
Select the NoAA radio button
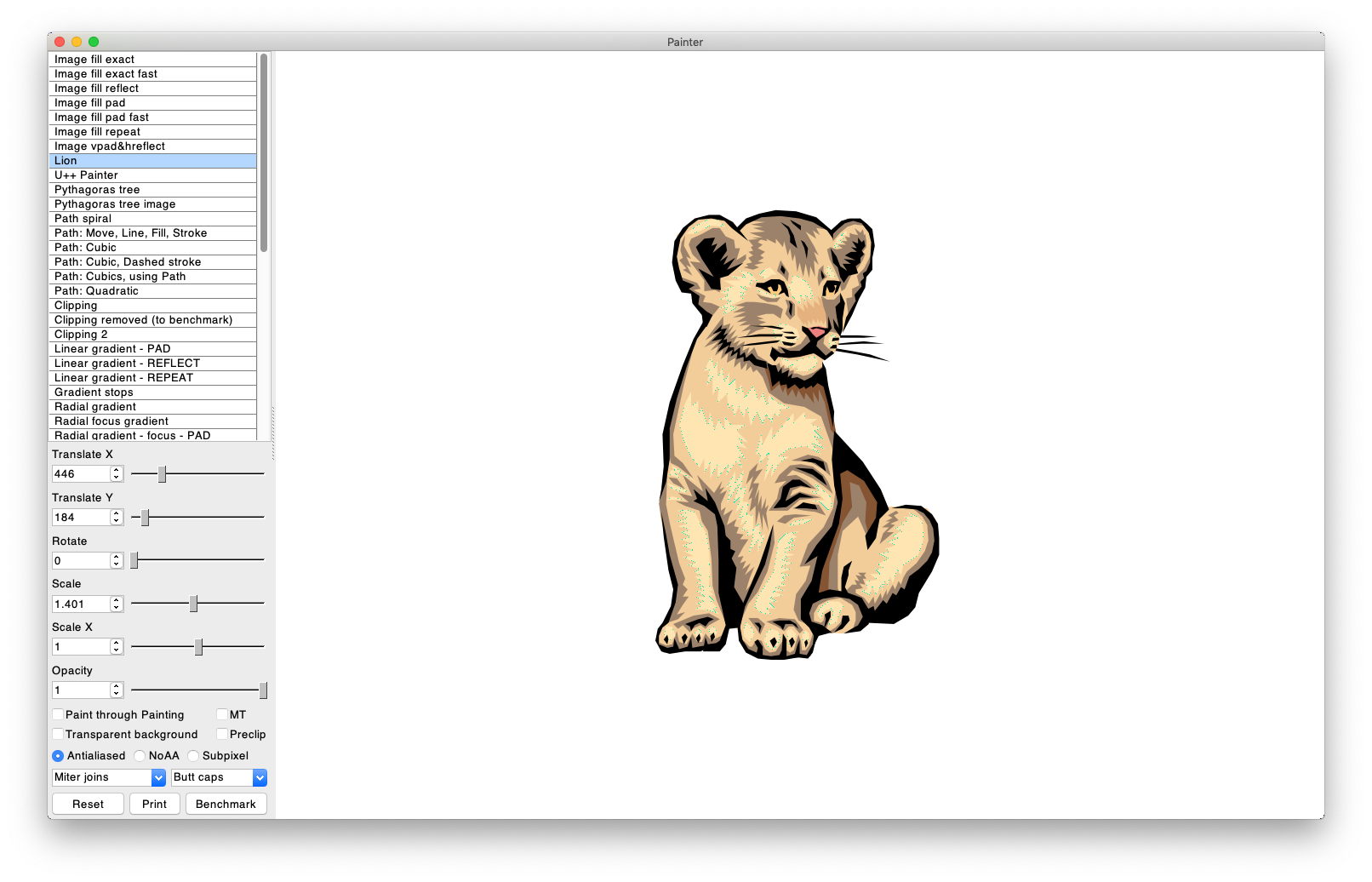pyautogui.click(x=140, y=756)
